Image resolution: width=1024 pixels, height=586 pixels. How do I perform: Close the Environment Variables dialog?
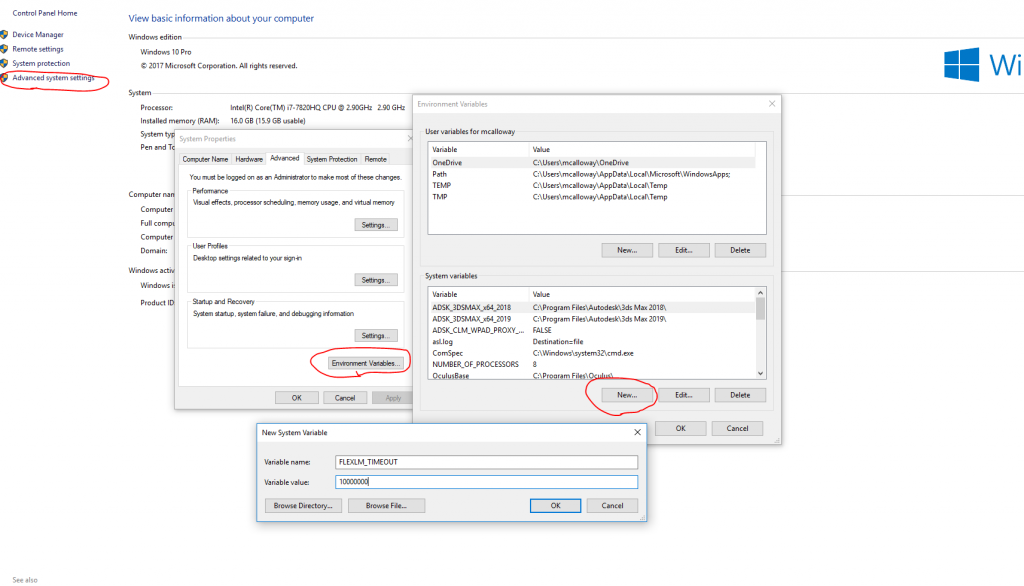click(772, 104)
